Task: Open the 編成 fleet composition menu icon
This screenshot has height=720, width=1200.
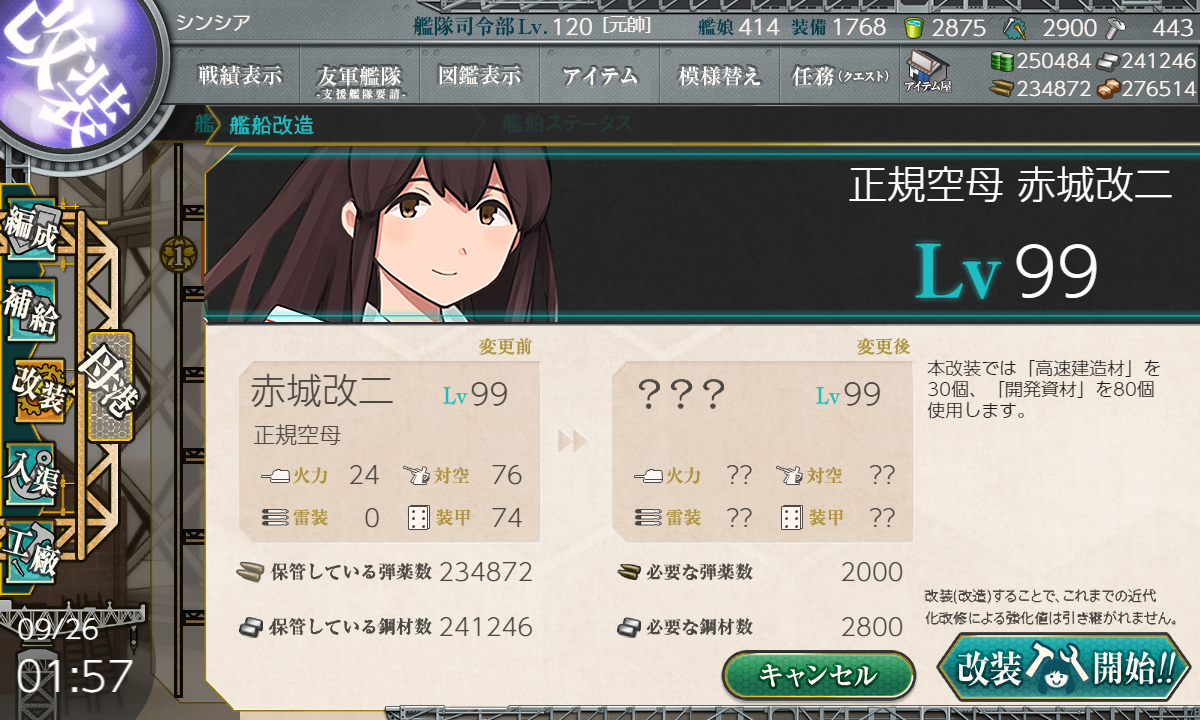Action: pos(30,232)
